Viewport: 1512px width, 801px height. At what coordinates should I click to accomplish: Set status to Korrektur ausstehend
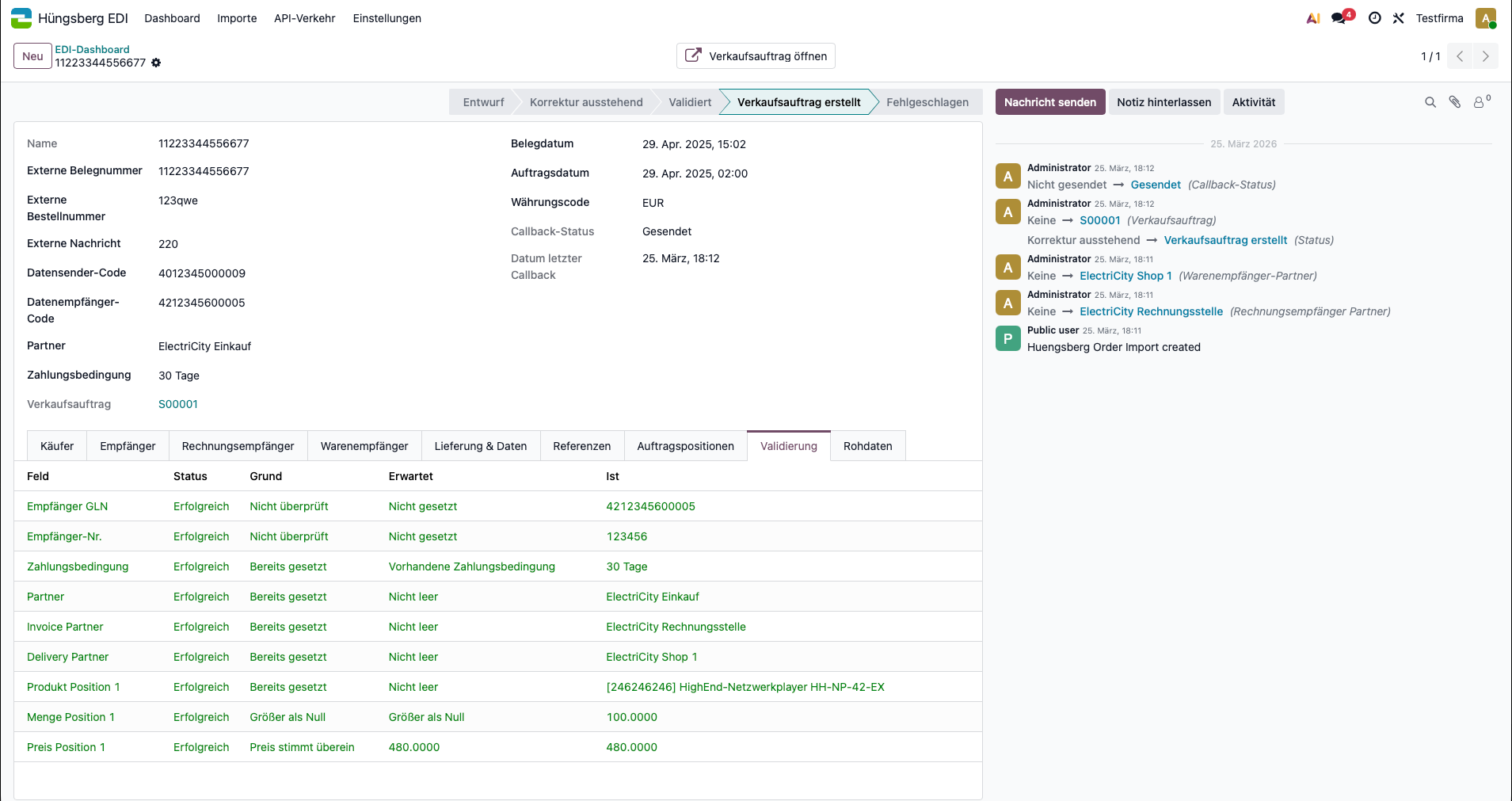coord(586,102)
